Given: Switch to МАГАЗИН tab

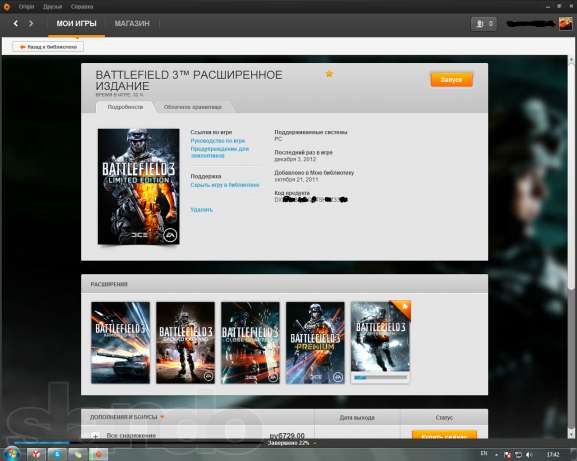Looking at the screenshot, I should tap(132, 24).
